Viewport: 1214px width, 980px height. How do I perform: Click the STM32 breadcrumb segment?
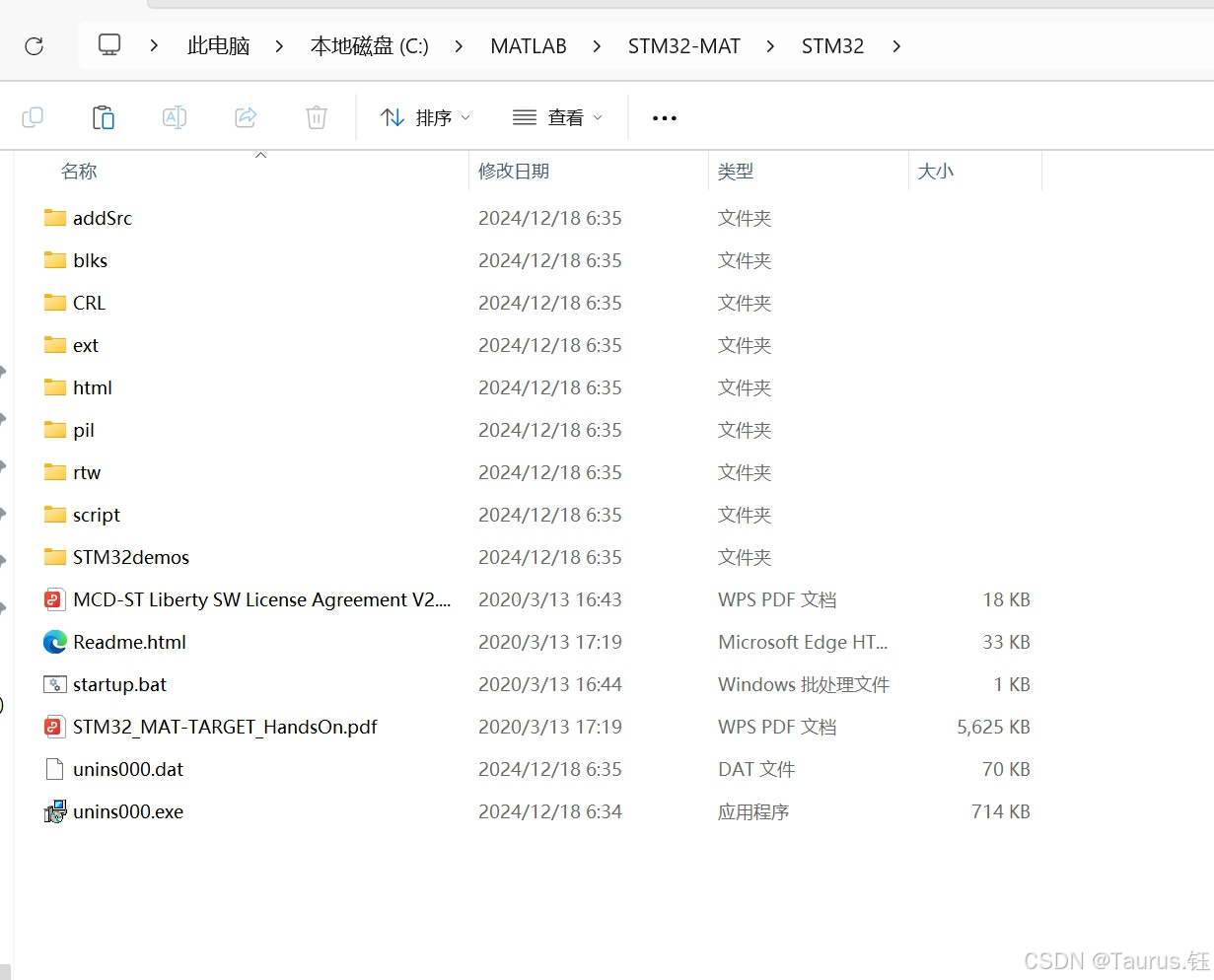pos(832,46)
